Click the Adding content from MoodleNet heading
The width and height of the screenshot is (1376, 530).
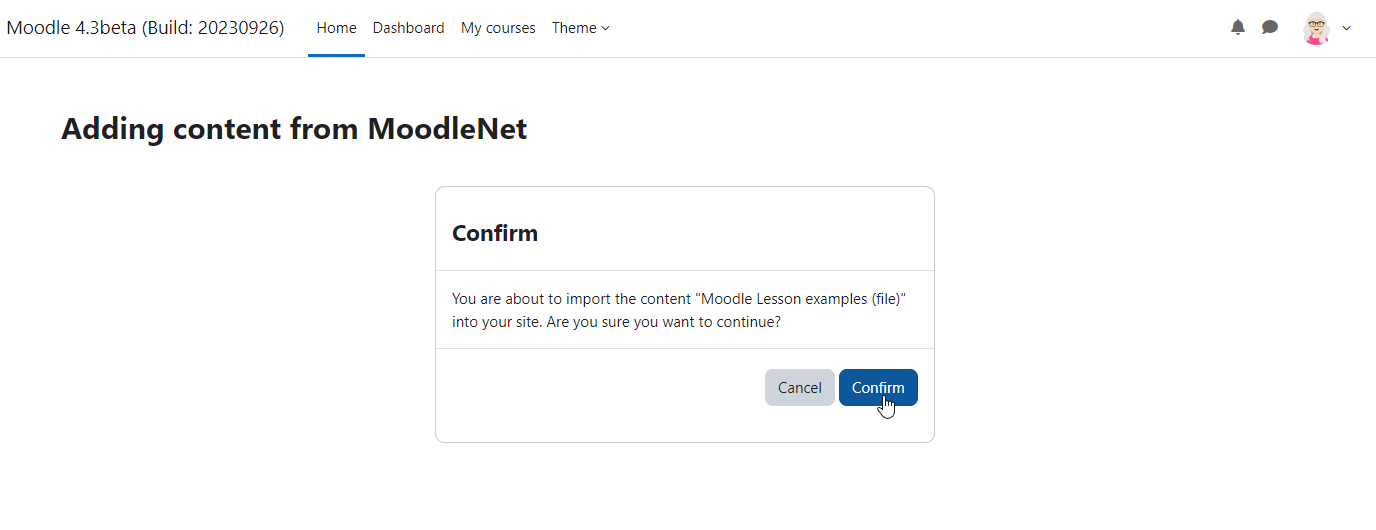(x=294, y=129)
